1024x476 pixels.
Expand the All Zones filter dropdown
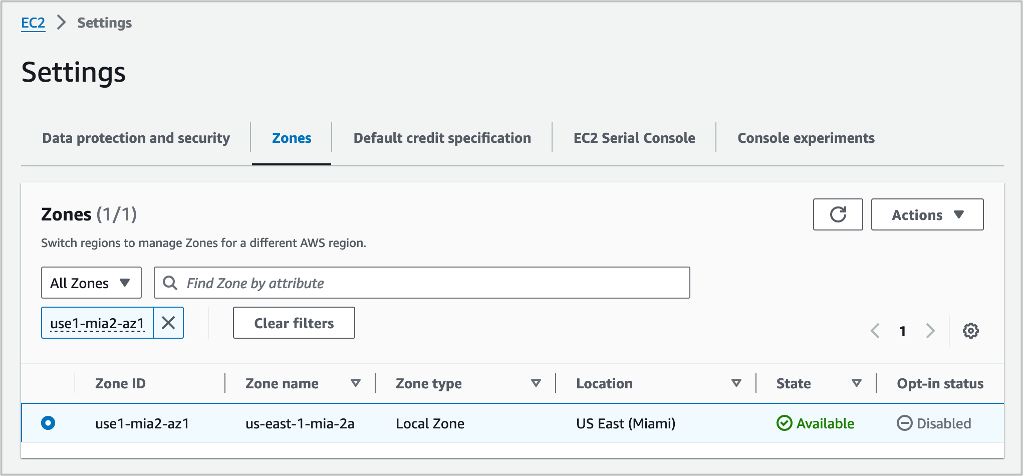tap(91, 283)
